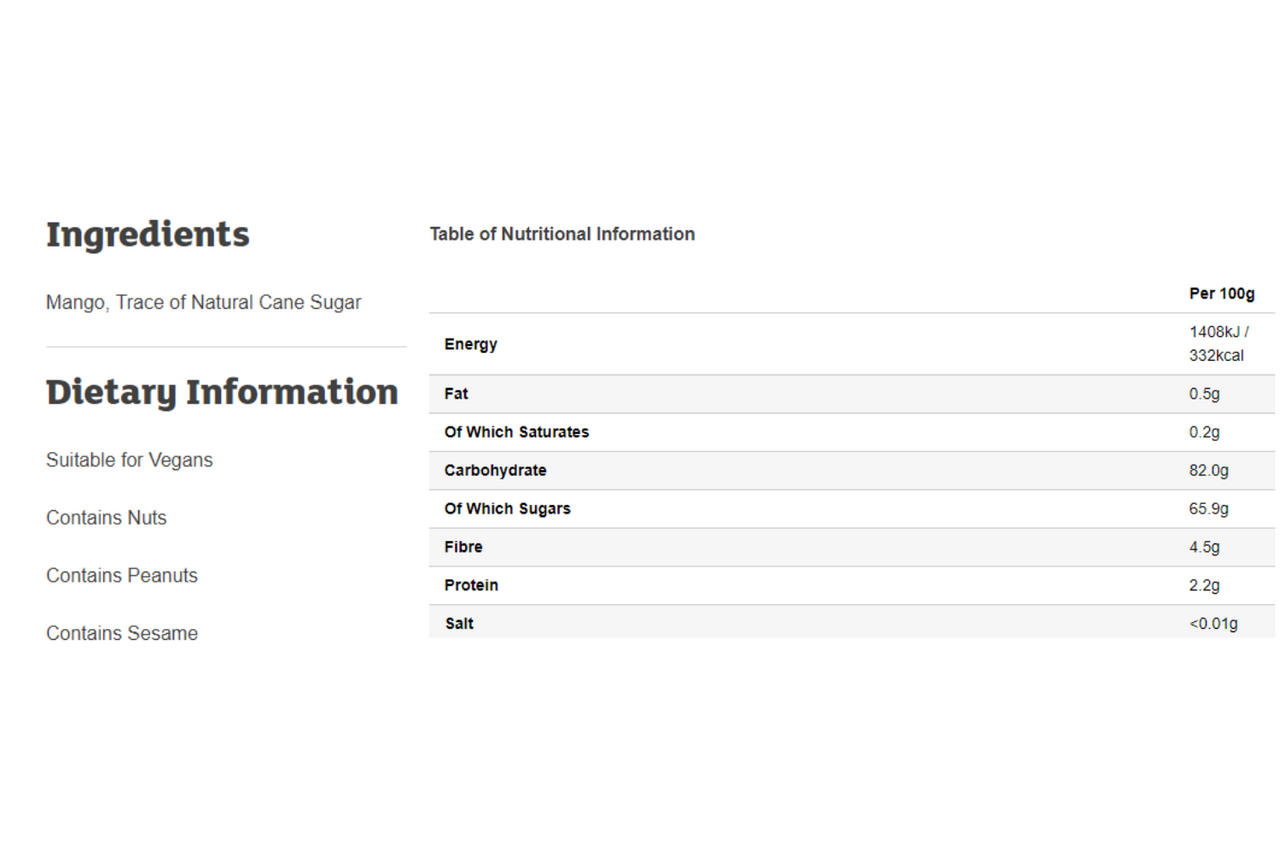Image resolution: width=1280 pixels, height=853 pixels.
Task: Click the Contains Sesame line
Action: point(122,633)
